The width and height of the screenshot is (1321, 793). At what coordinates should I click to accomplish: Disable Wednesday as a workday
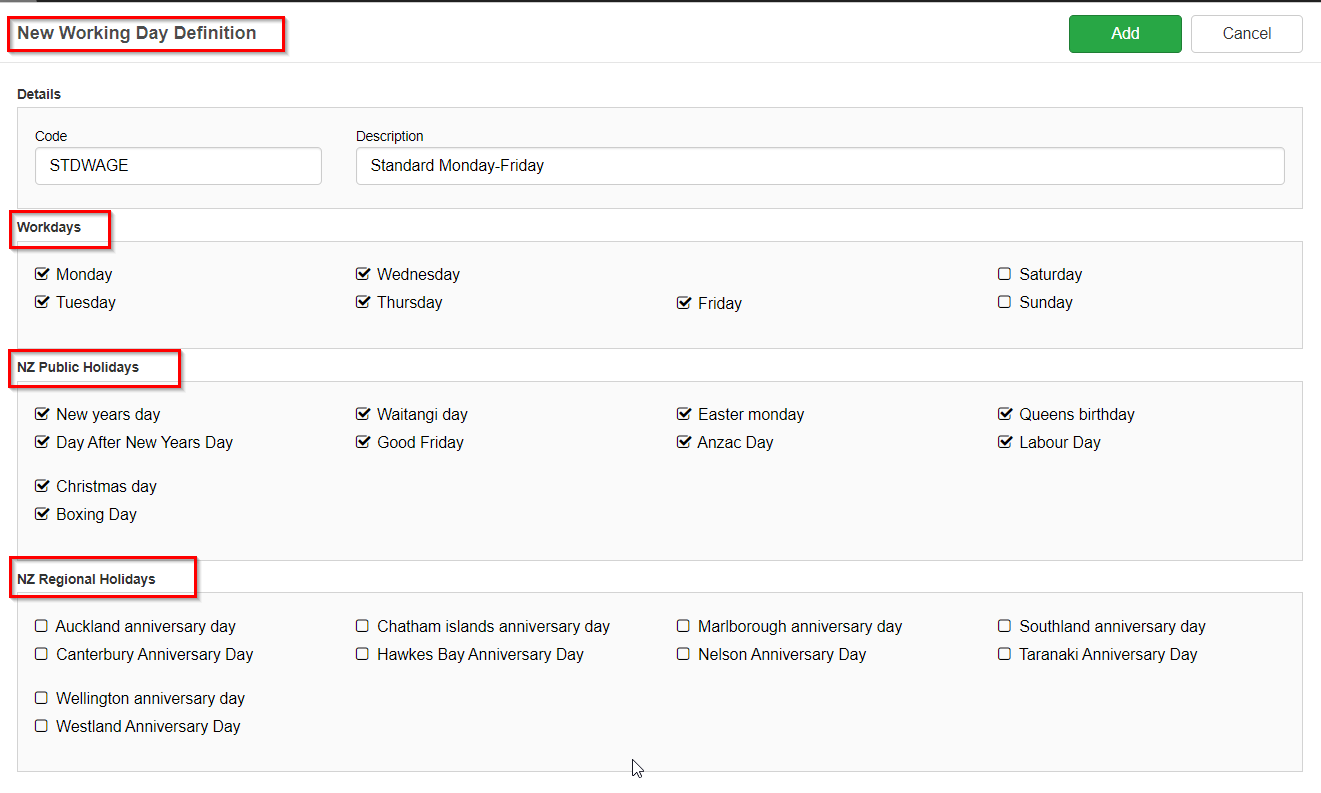click(363, 274)
